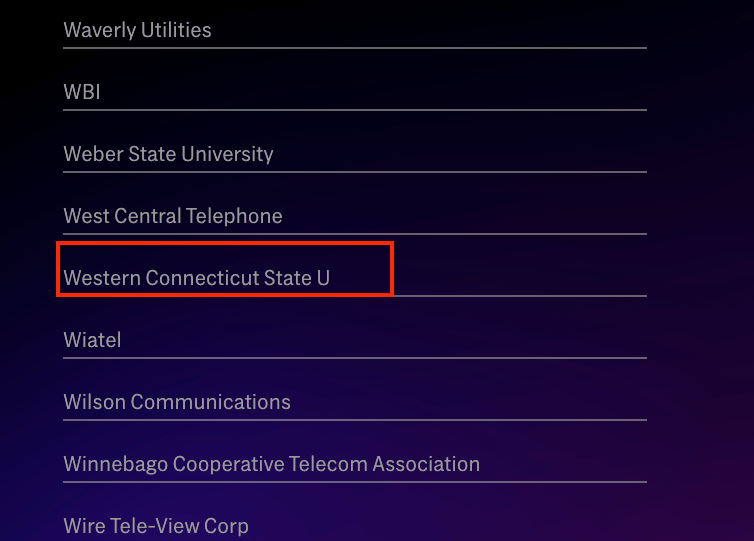The height and width of the screenshot is (541, 754).
Task: Open Wilson Communications link
Action: click(x=177, y=402)
